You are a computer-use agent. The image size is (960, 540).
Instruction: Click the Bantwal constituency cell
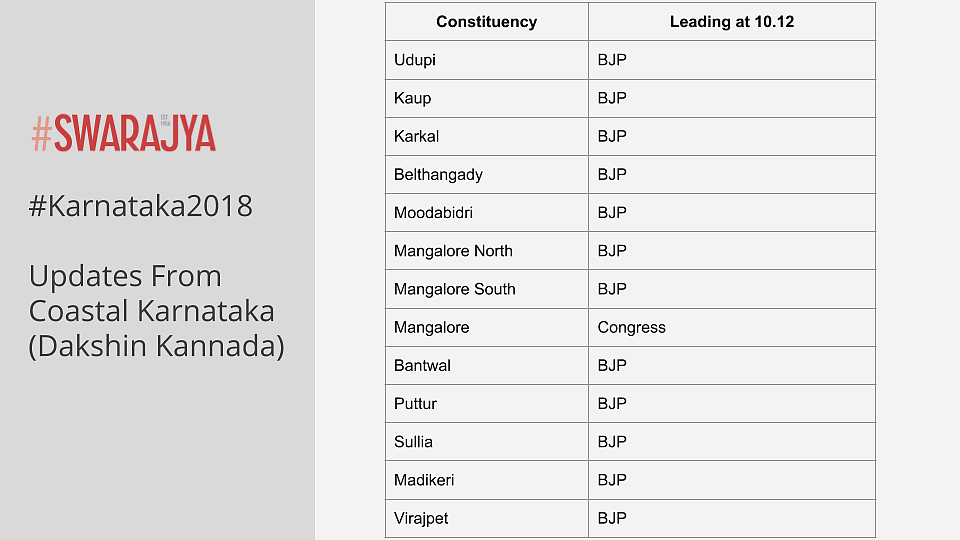click(x=487, y=366)
